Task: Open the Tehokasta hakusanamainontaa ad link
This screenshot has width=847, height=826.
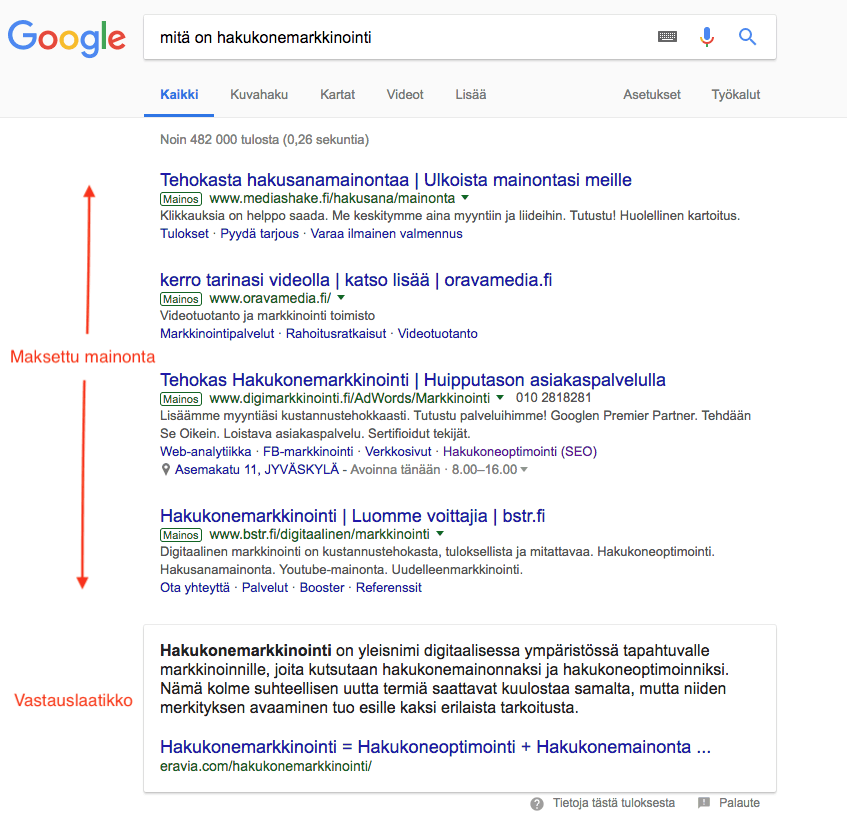Action: pyautogui.click(x=395, y=180)
